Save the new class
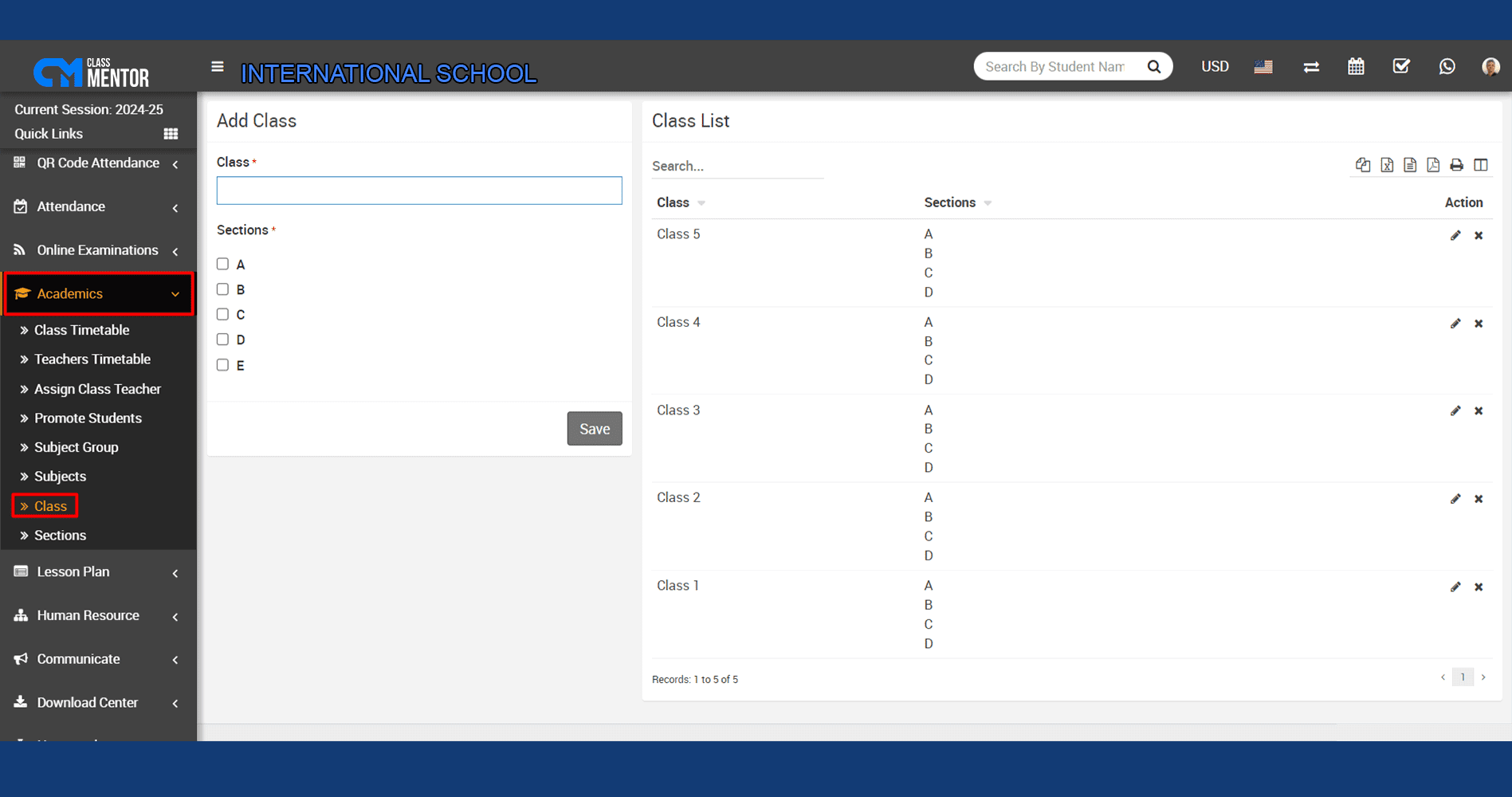1512x797 pixels. click(595, 429)
